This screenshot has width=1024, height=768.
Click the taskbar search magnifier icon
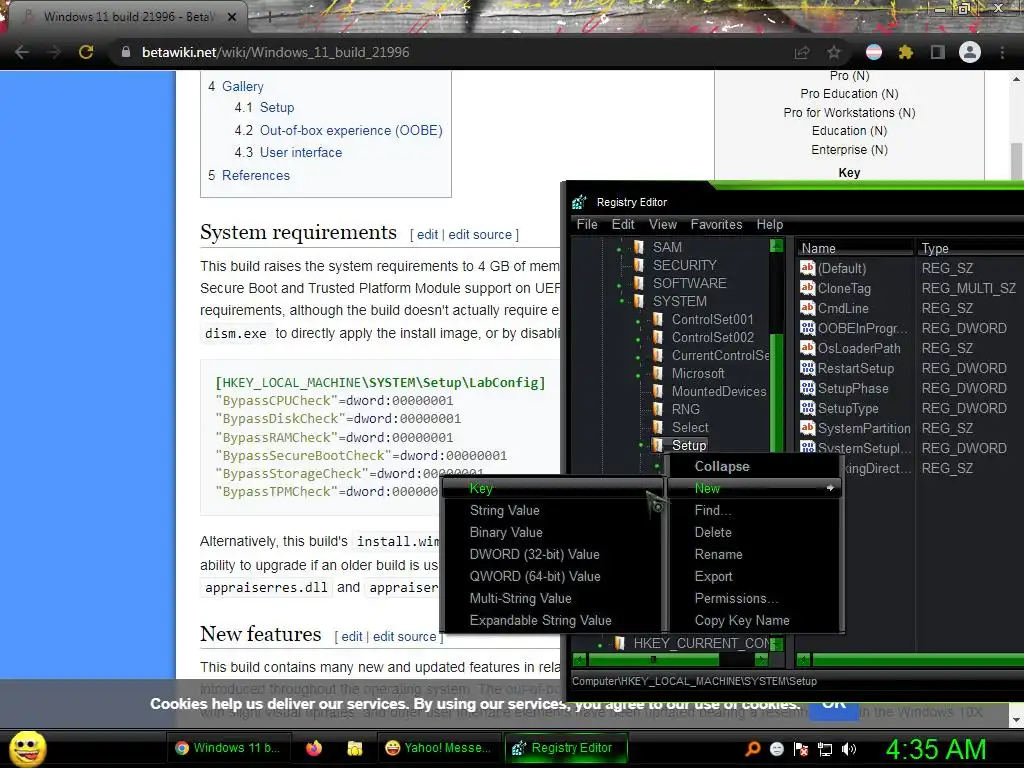[x=752, y=749]
